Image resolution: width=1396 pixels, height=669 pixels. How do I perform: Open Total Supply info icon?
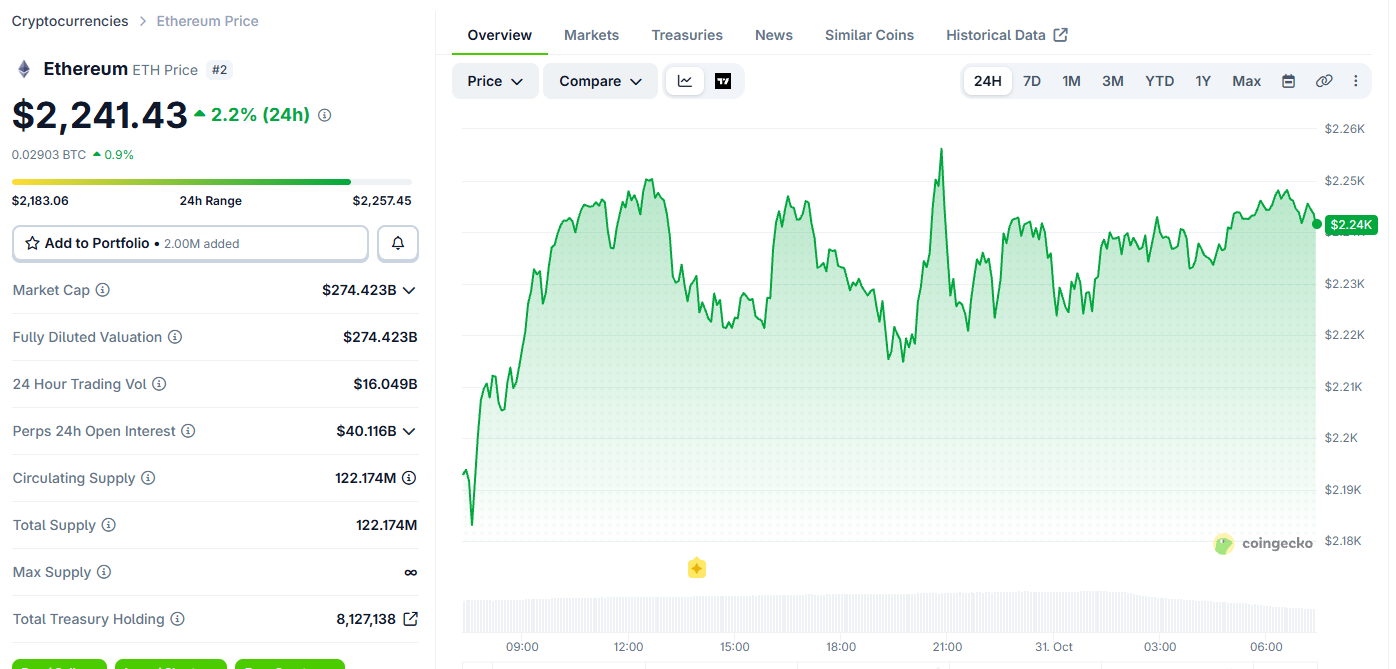(109, 525)
